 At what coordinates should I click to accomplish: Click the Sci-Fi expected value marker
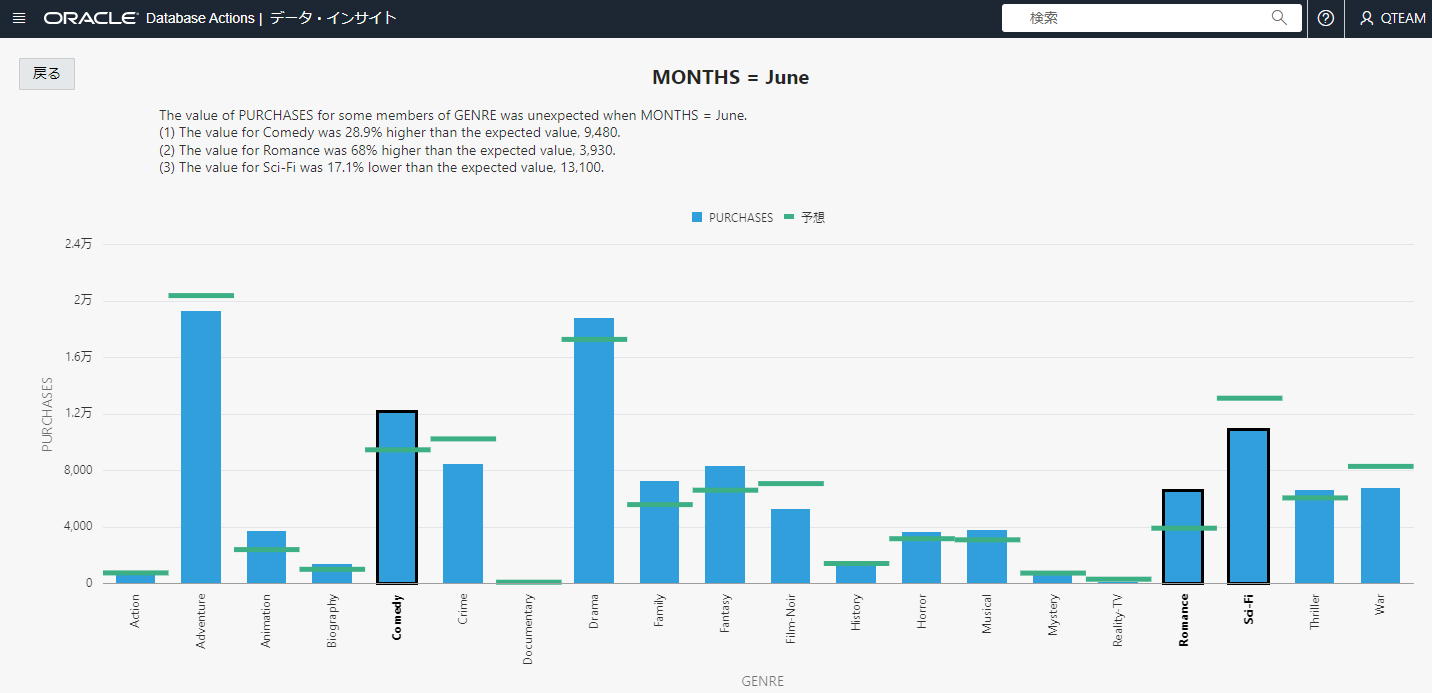(1249, 398)
